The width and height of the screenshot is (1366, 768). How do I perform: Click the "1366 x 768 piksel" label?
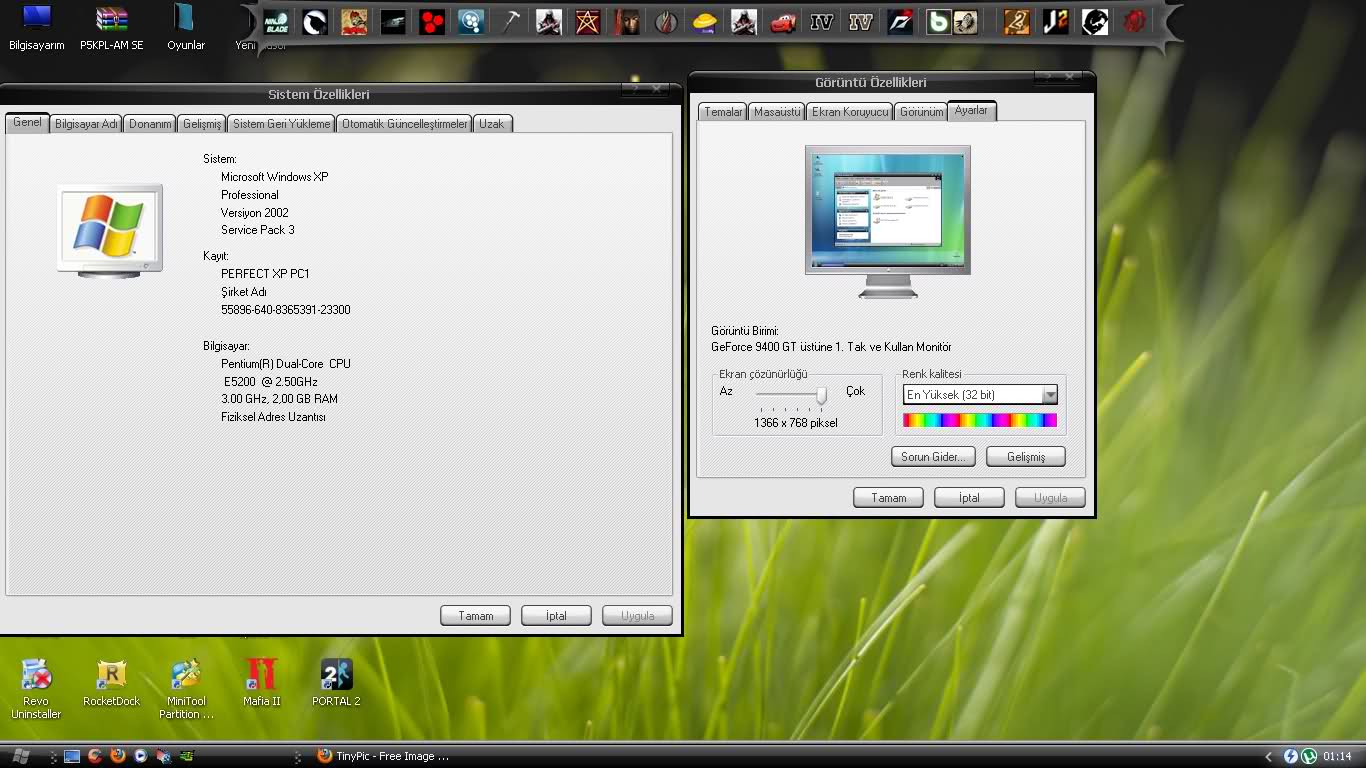(x=796, y=423)
